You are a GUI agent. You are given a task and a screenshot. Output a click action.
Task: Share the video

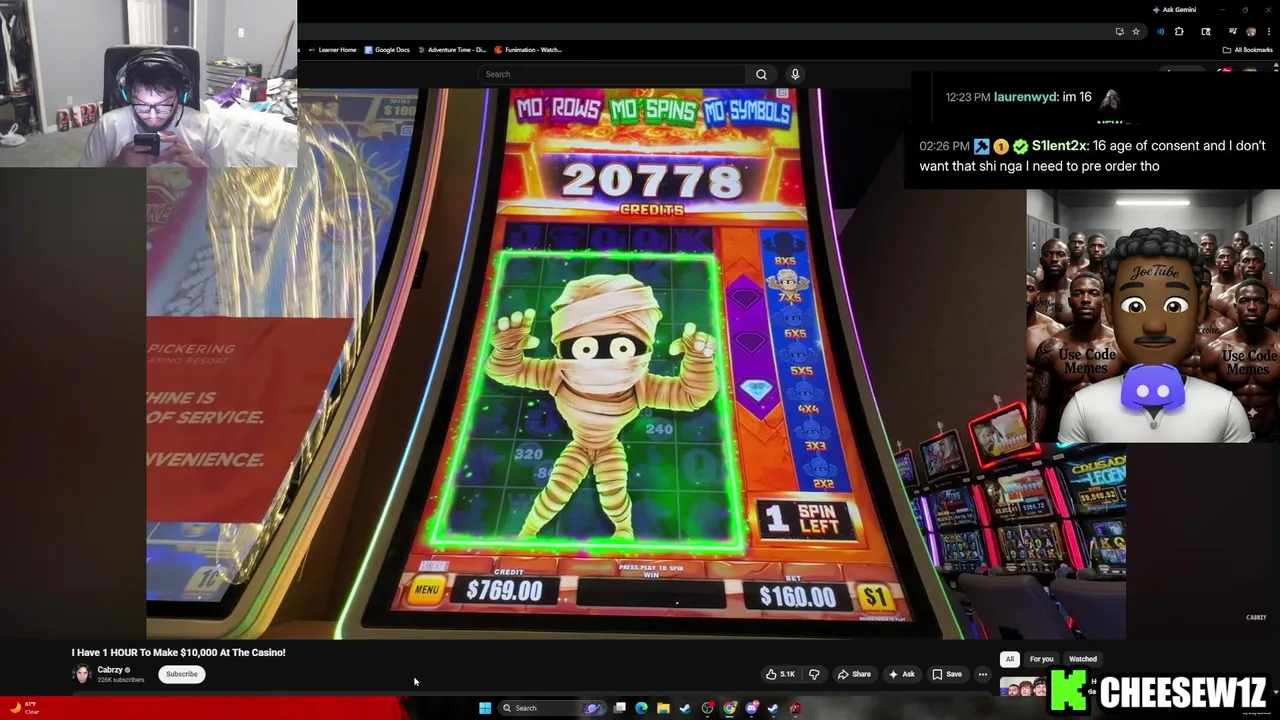853,674
